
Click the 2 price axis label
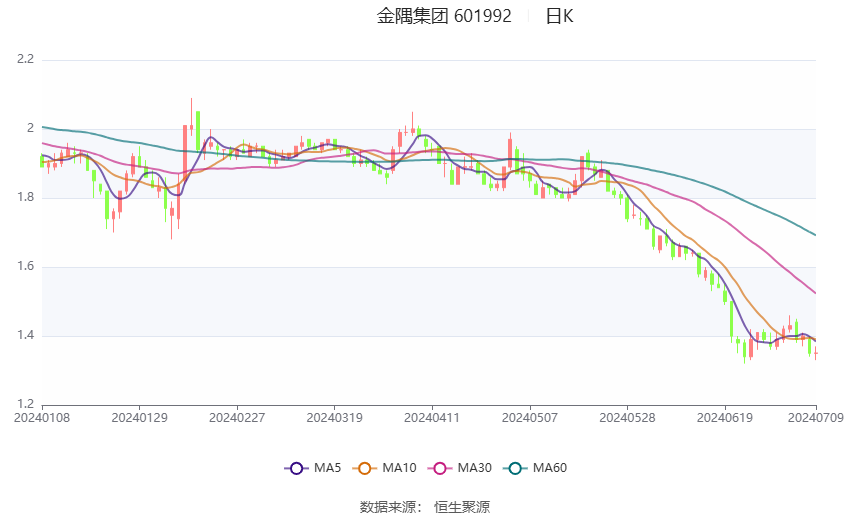pos(31,128)
